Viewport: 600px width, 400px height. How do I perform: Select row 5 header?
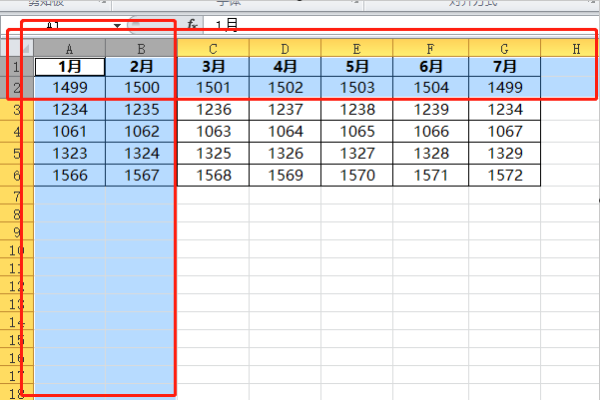[17, 153]
